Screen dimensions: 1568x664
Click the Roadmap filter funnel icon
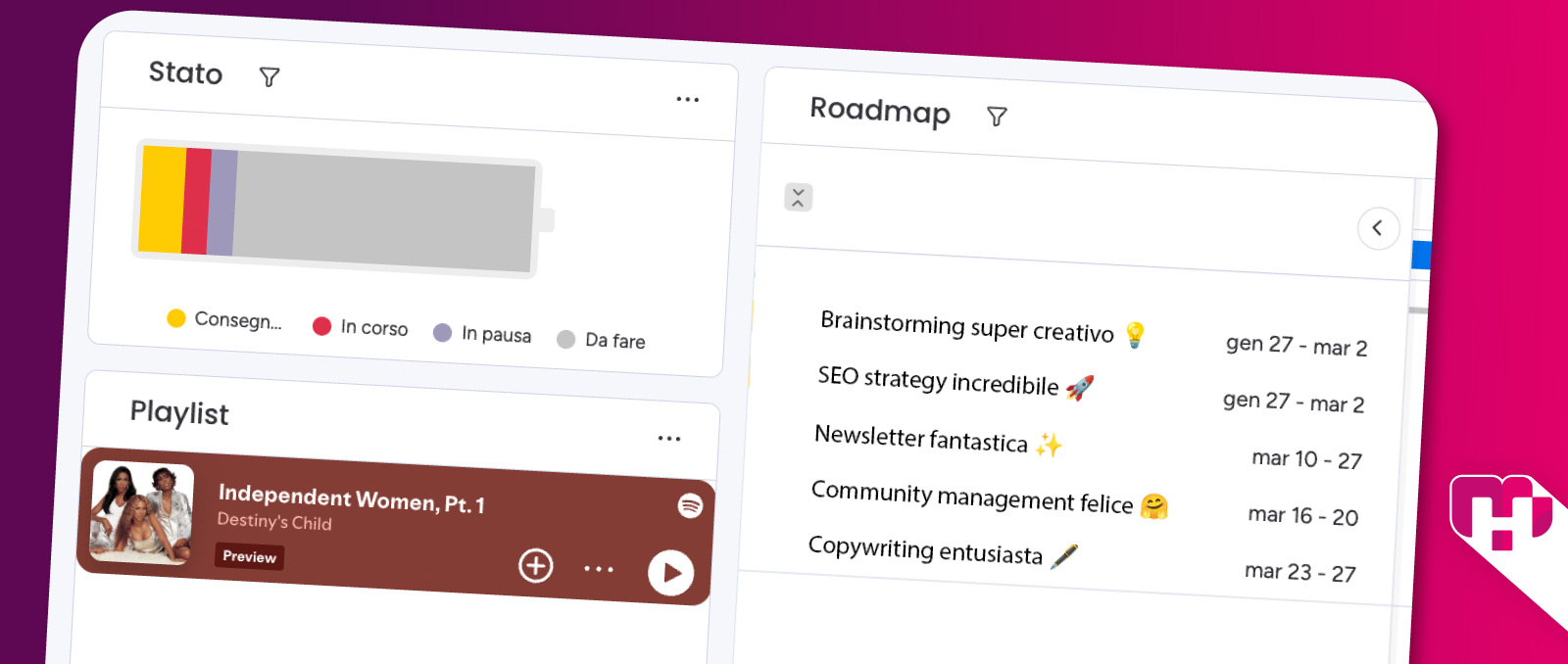click(x=997, y=117)
